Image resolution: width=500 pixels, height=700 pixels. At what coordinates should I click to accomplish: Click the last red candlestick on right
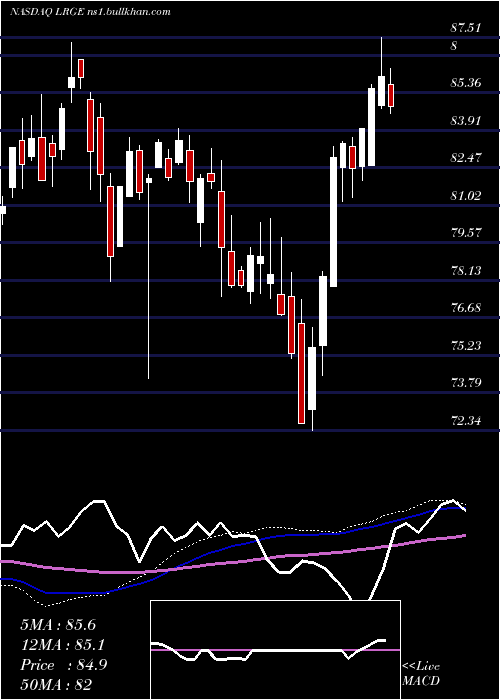[391, 96]
